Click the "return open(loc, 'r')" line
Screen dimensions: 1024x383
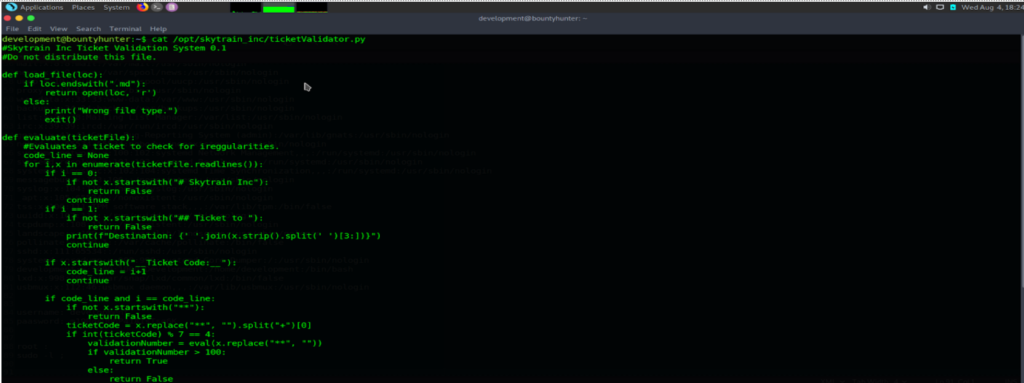(x=101, y=93)
